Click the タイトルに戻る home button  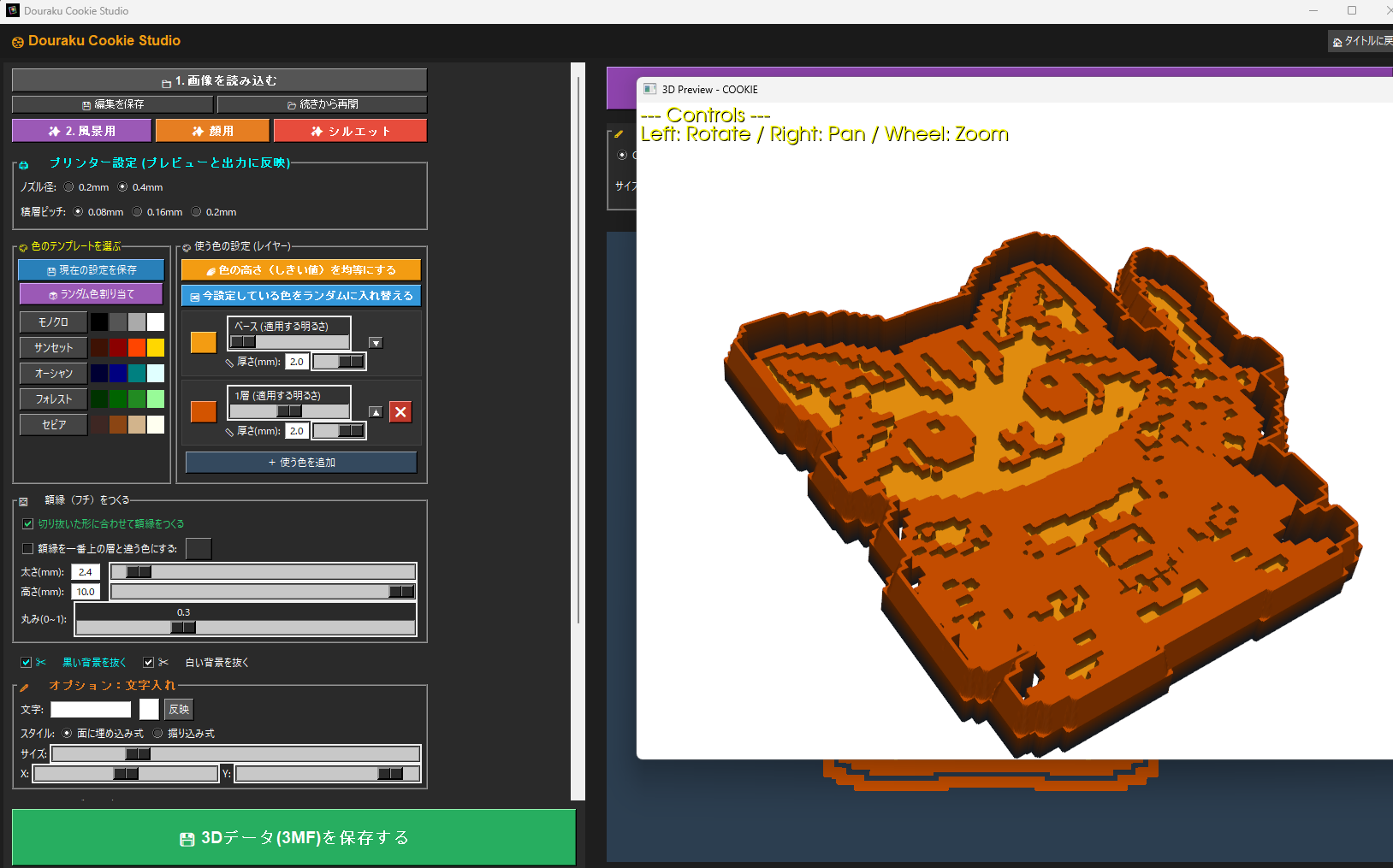(1361, 41)
